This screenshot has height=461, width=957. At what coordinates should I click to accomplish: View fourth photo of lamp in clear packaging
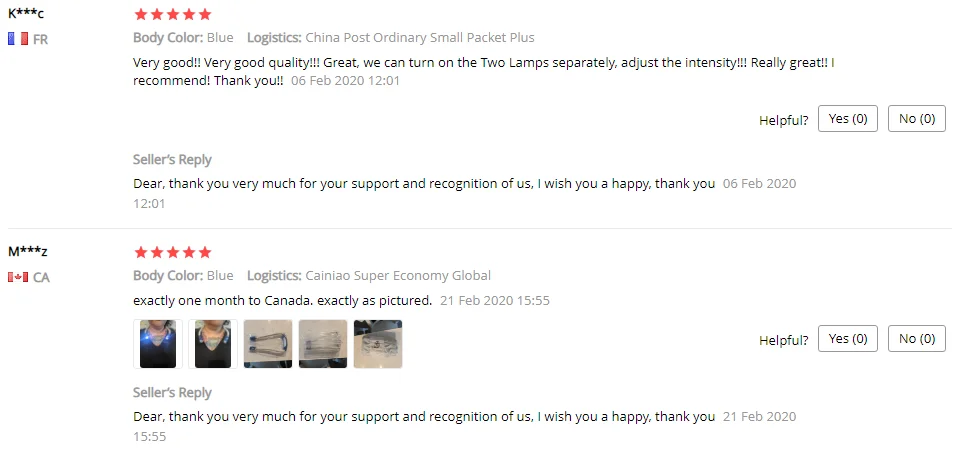point(323,344)
